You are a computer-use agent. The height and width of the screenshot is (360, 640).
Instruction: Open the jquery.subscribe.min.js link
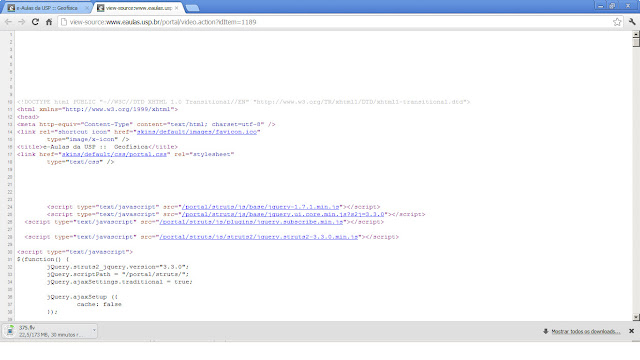point(251,222)
